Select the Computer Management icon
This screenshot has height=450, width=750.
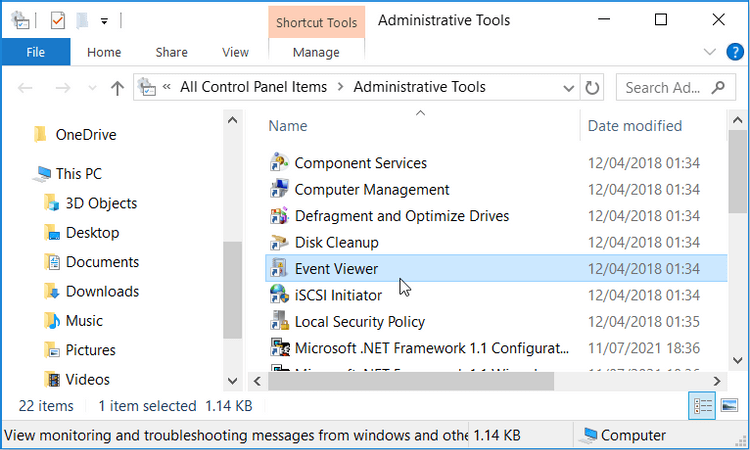click(280, 190)
